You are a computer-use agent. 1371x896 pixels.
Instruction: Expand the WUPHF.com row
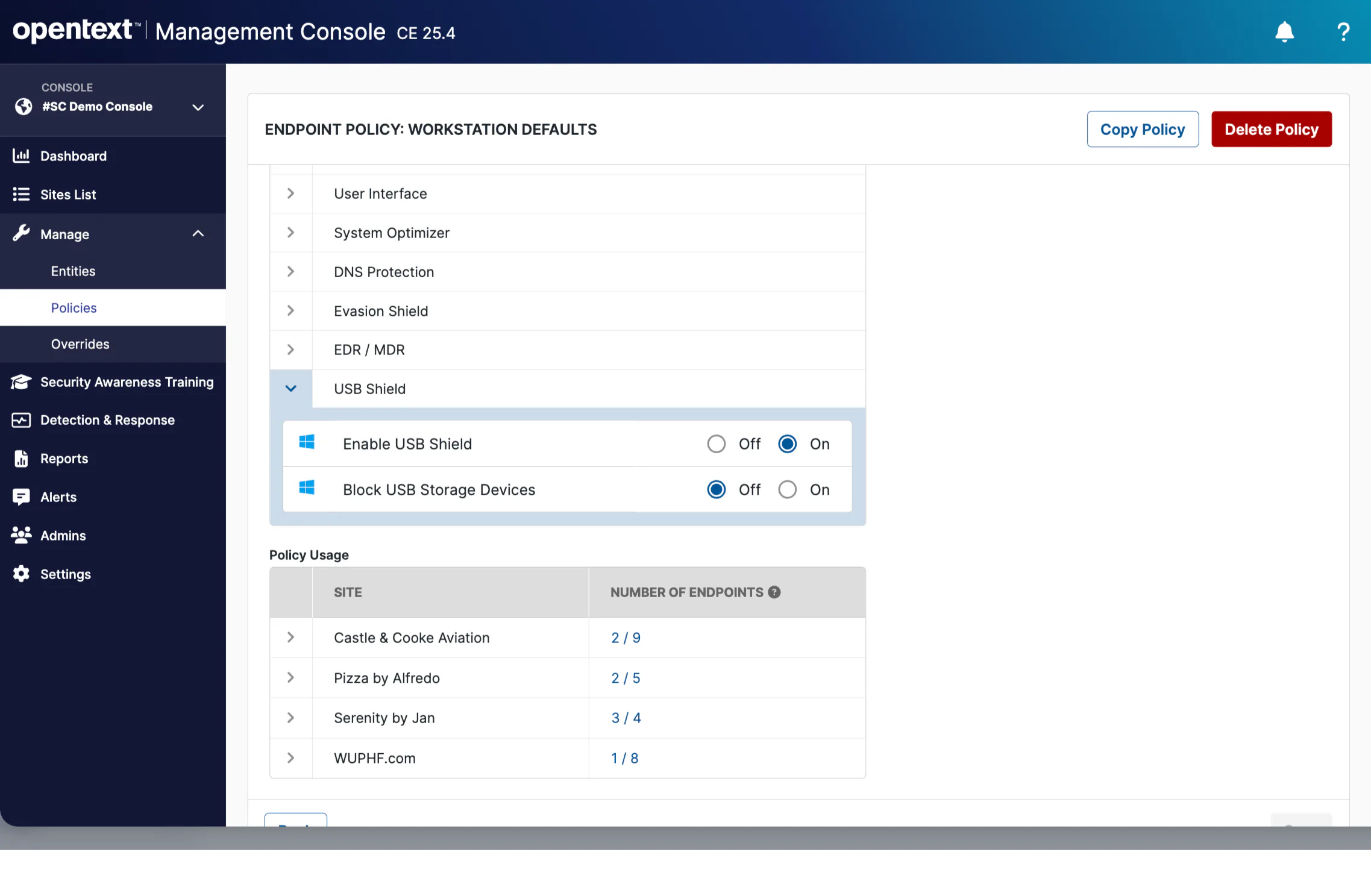[291, 758]
